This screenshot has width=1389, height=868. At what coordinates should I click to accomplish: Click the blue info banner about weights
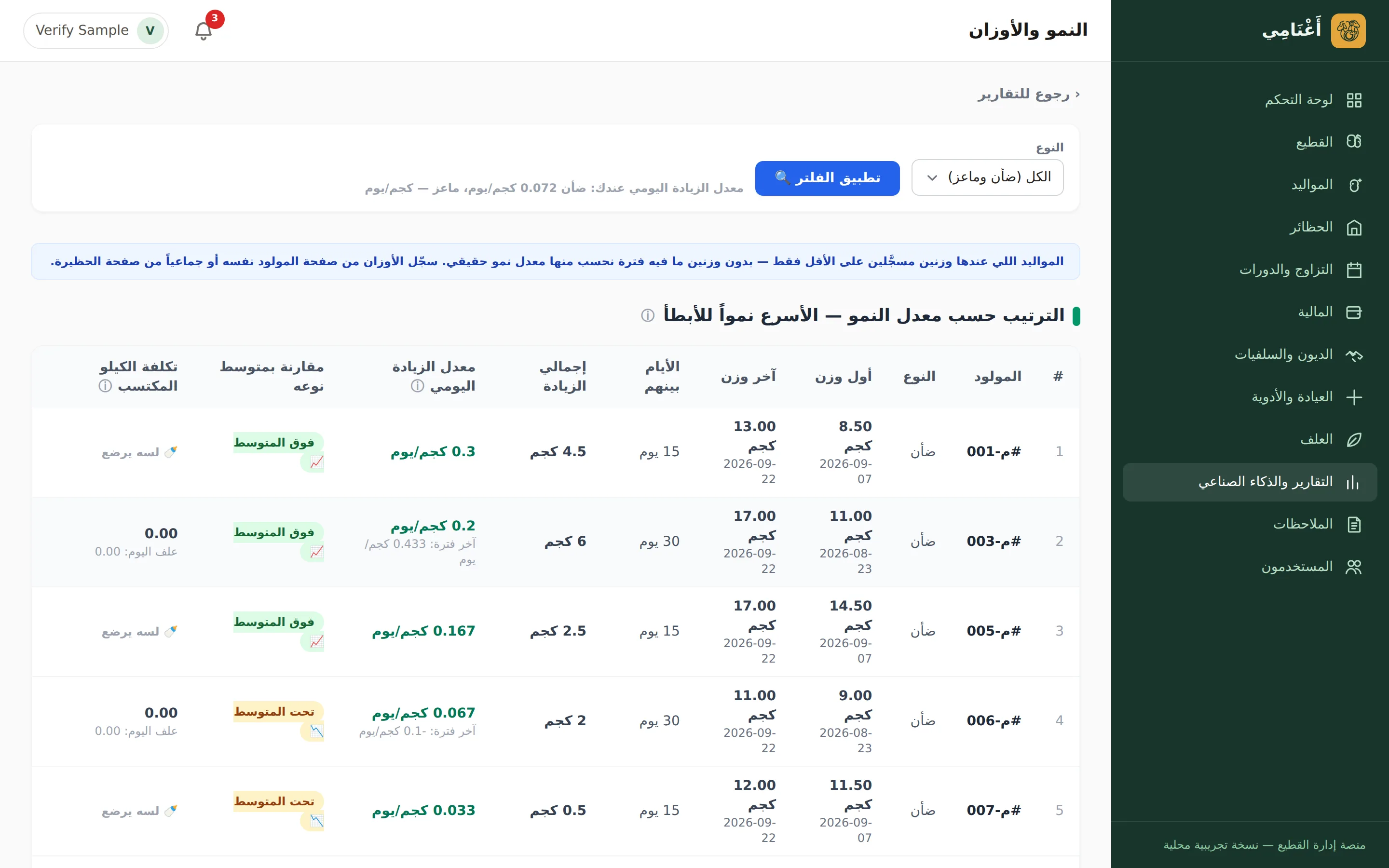click(x=556, y=262)
